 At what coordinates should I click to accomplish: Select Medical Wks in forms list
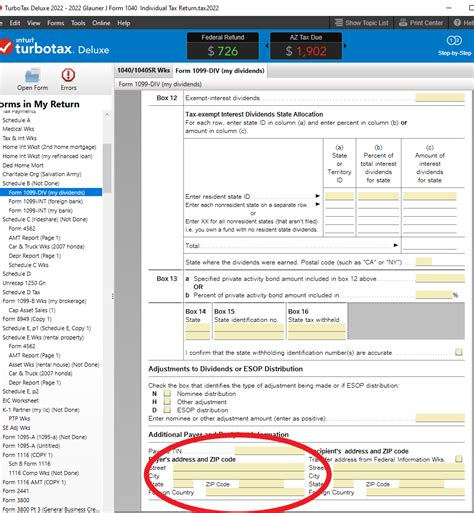coord(18,129)
